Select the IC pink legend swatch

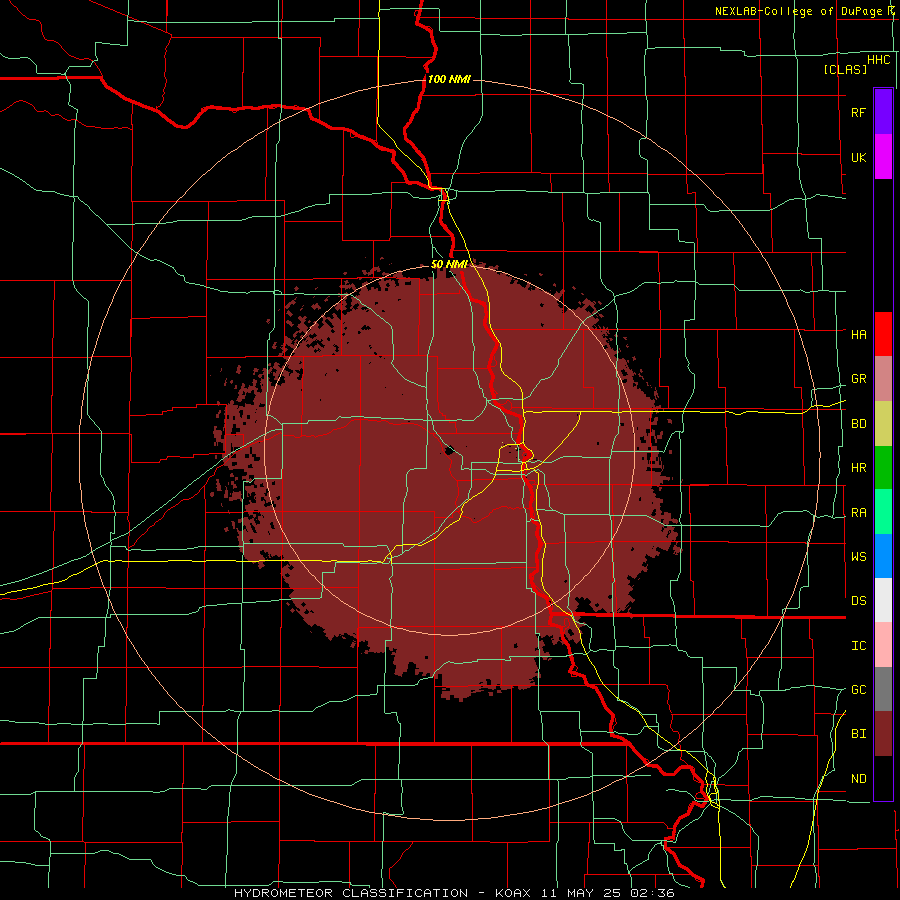(x=883, y=645)
